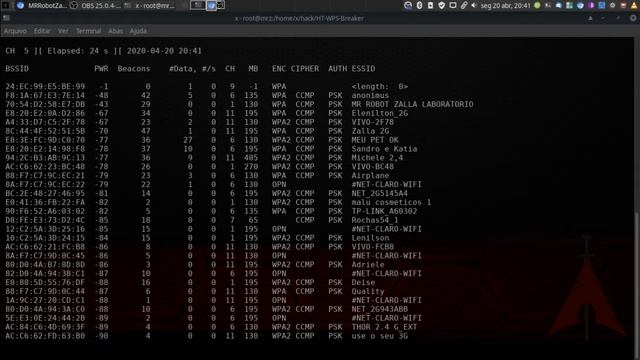The height and width of the screenshot is (360, 640).
Task: Click ESSID Adriele
Action: pos(368,264)
